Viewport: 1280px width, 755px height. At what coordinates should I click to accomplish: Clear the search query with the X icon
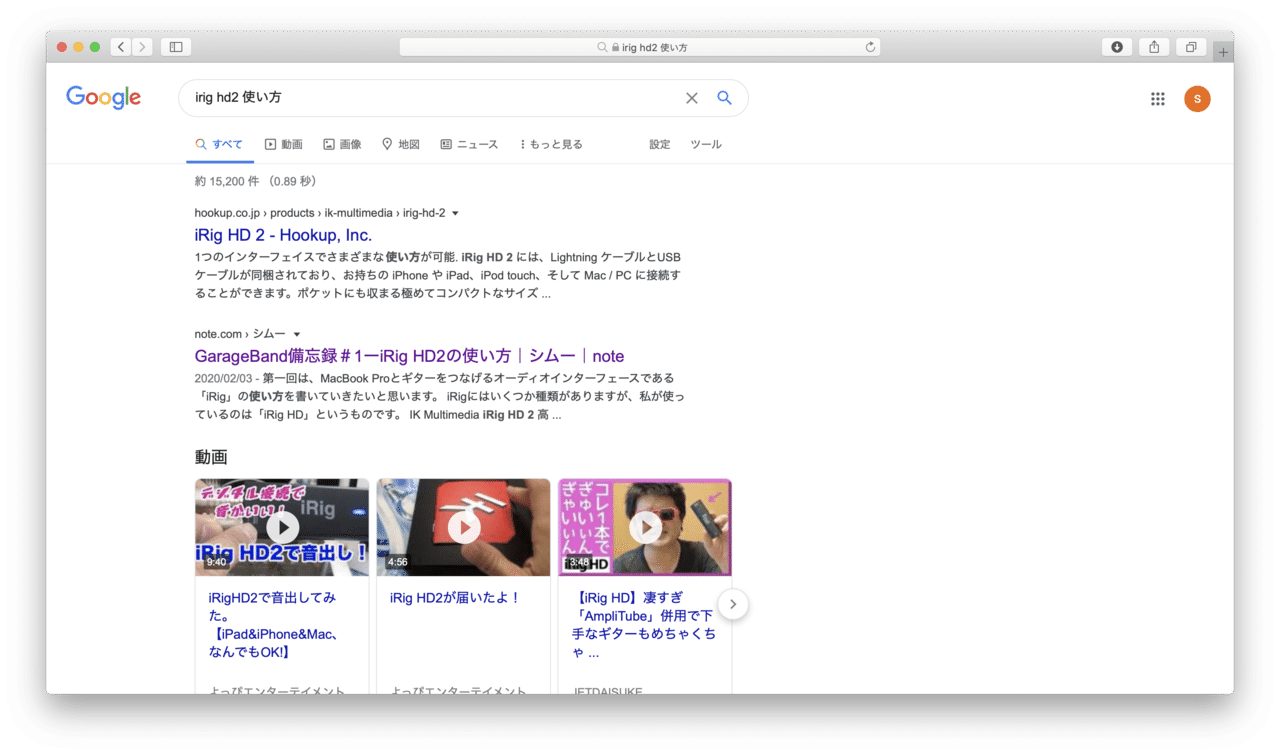coord(691,98)
